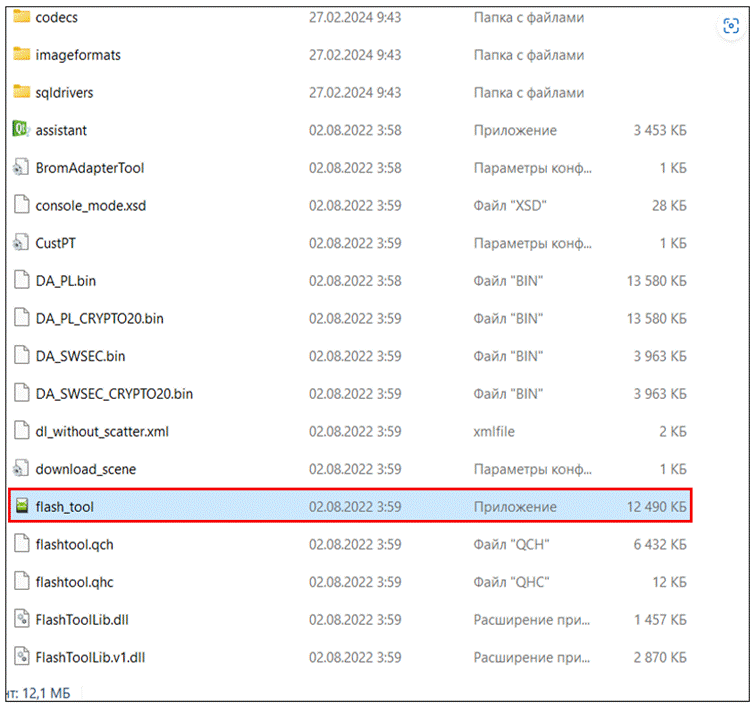756x710 pixels.
Task: Select the DA_SWSEC.bin file name
Action: (80, 356)
